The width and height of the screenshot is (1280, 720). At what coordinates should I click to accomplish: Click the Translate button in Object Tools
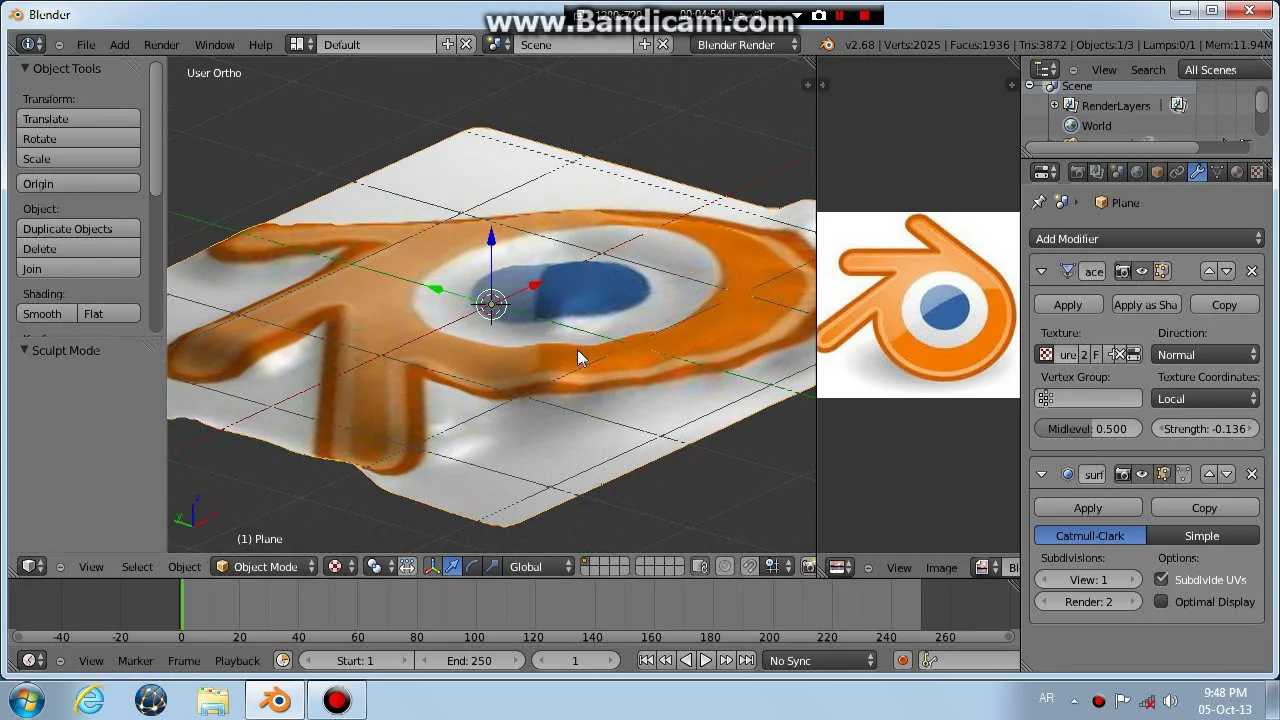79,119
